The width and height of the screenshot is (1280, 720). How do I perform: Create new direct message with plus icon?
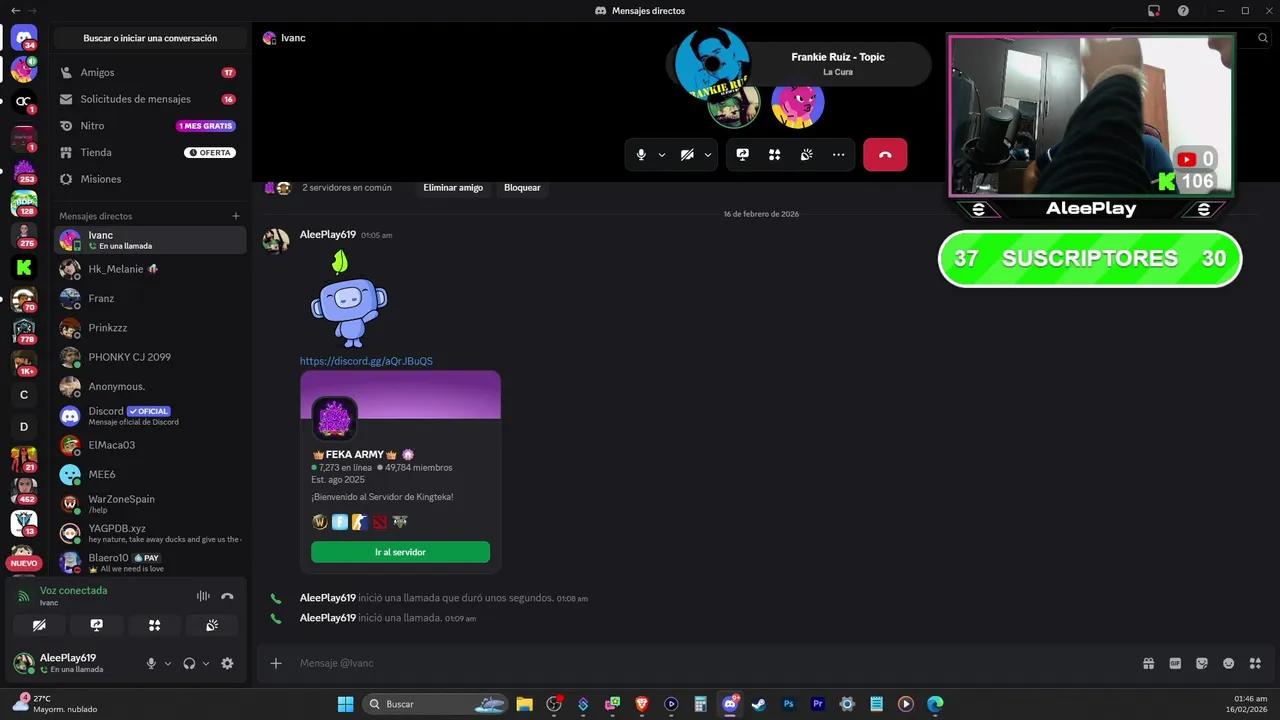point(236,216)
